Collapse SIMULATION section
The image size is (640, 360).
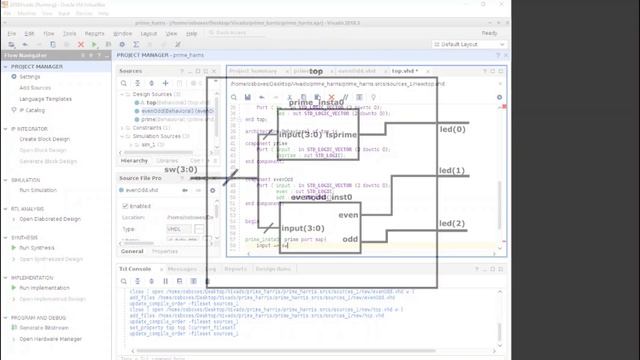tap(6, 180)
